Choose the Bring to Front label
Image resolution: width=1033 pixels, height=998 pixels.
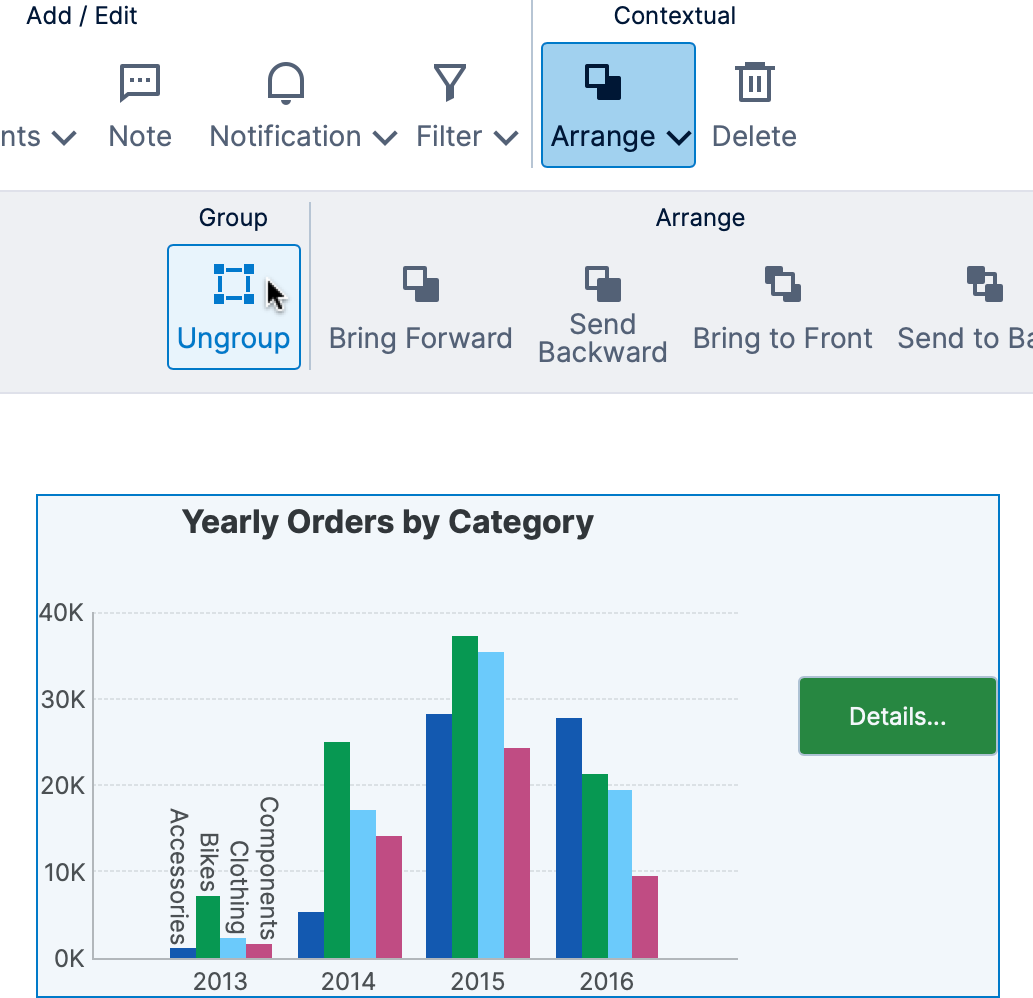[x=782, y=338]
